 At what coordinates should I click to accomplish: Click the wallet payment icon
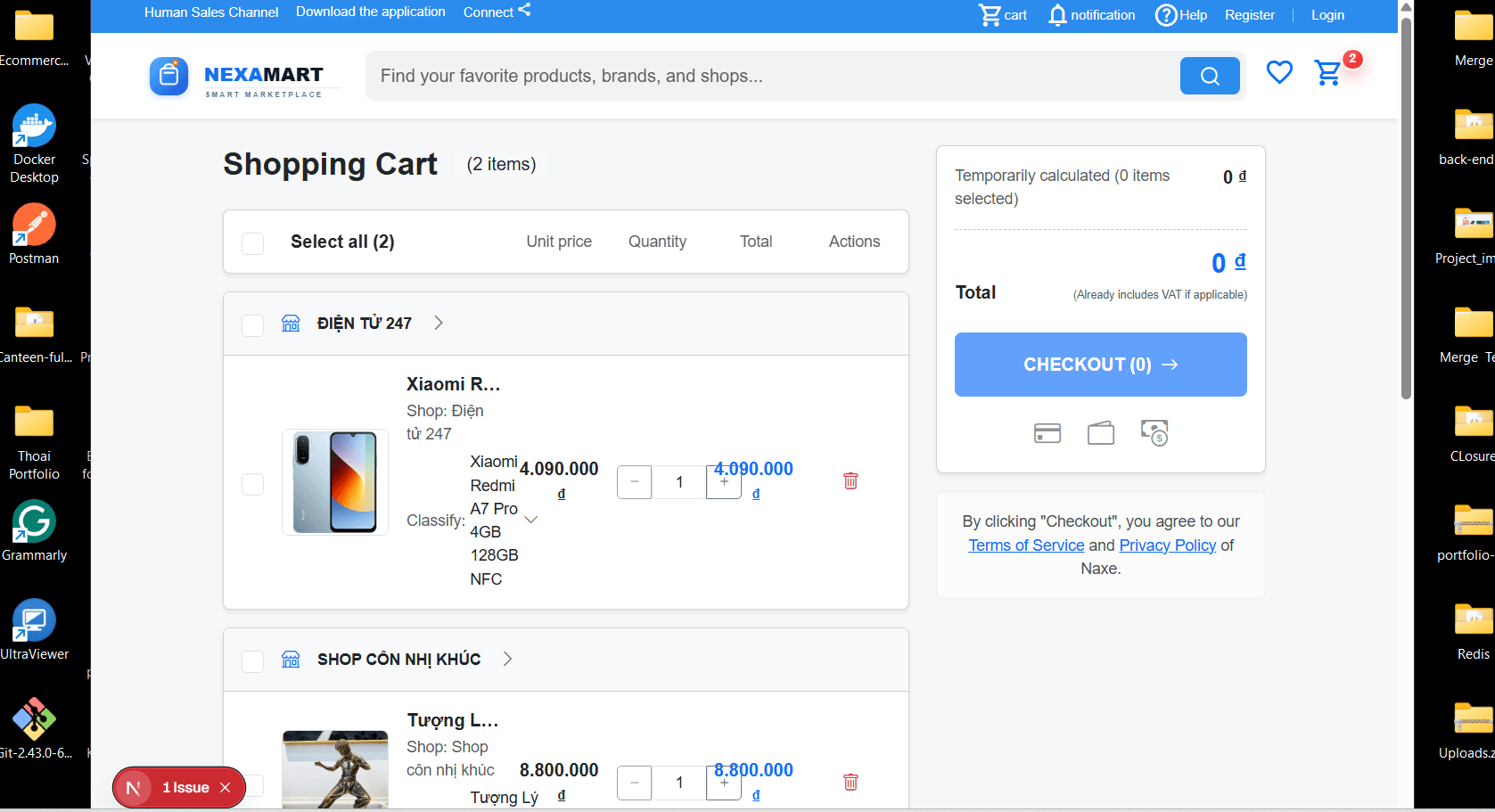point(1101,433)
